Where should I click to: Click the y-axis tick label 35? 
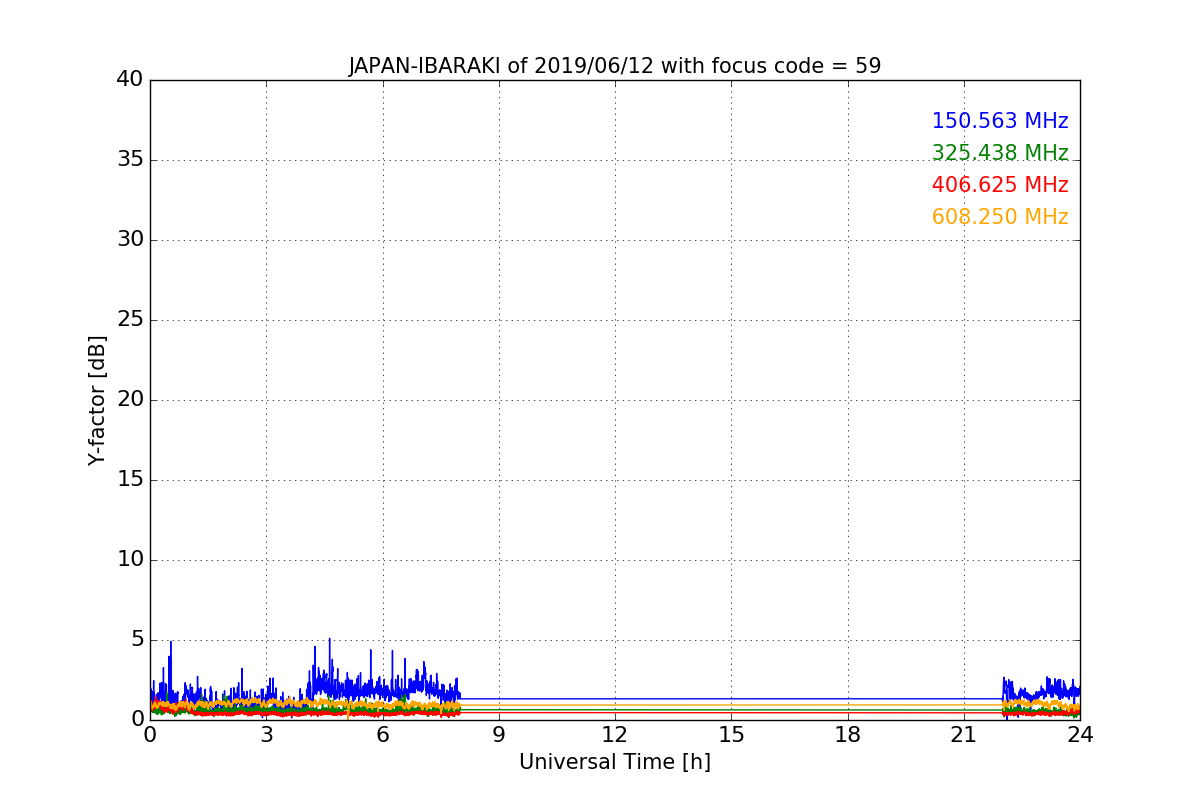[129, 159]
